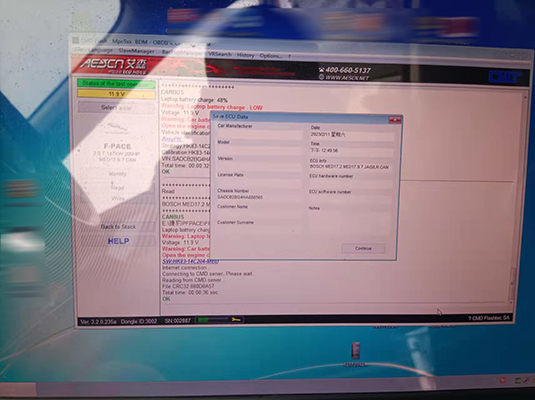
Task: Click the Write button in sidebar
Action: point(118,198)
